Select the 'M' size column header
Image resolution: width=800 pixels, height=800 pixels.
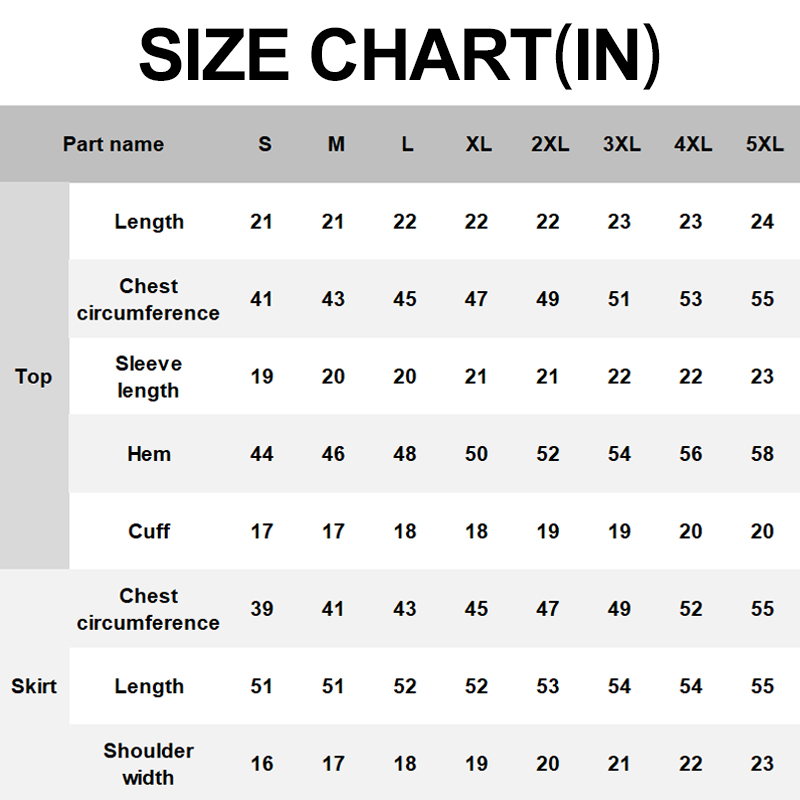336,144
